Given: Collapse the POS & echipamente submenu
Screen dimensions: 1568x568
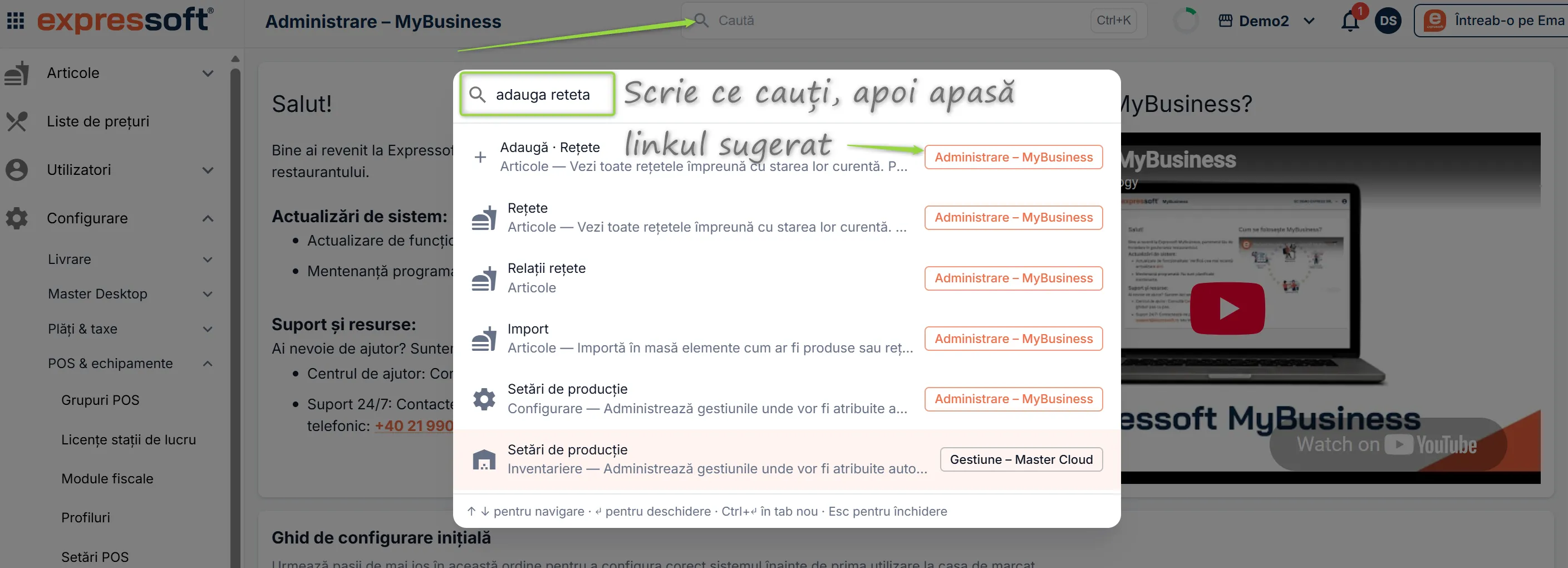Looking at the screenshot, I should pyautogui.click(x=208, y=364).
